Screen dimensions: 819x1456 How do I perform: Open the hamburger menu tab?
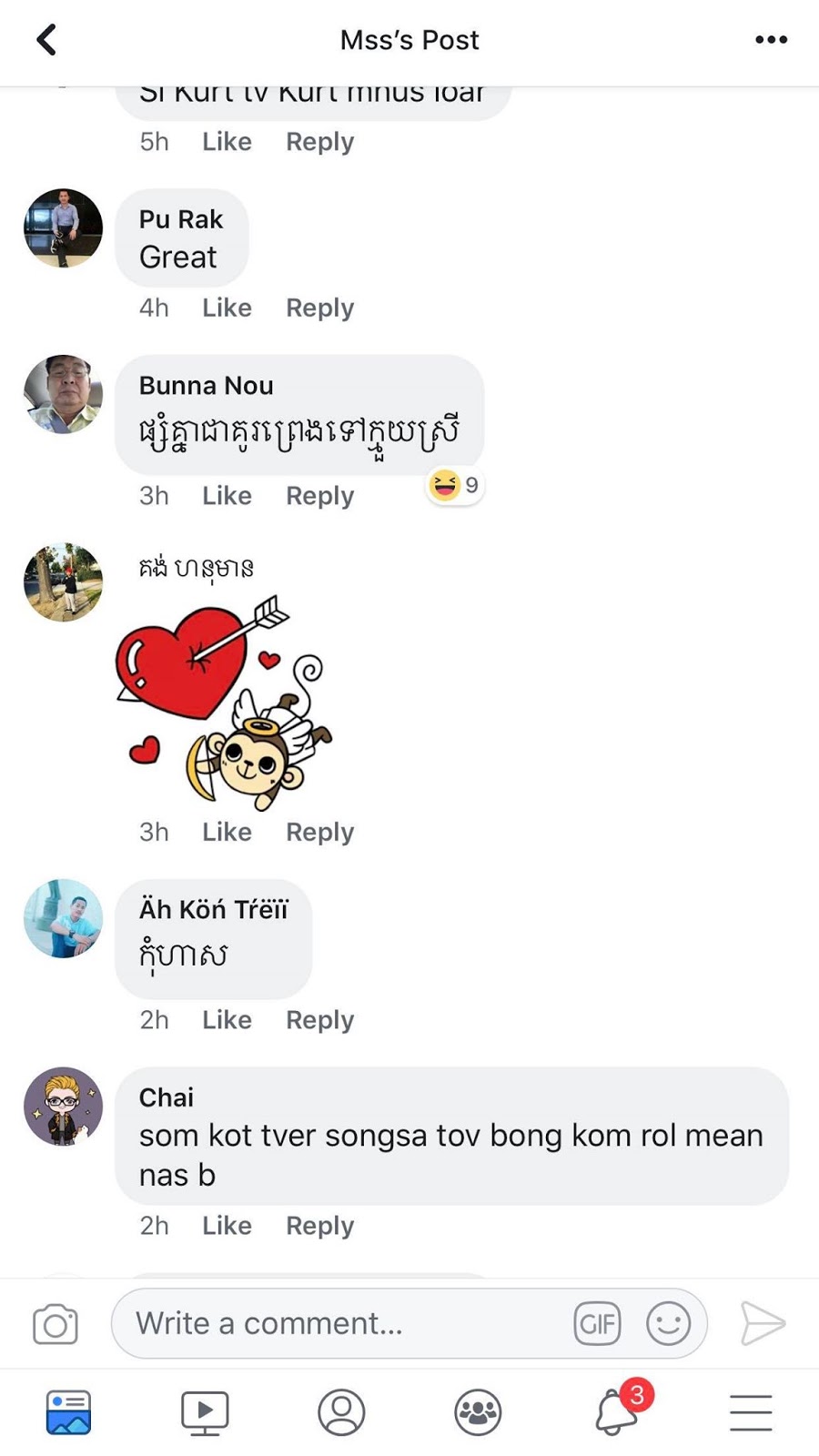click(751, 1412)
